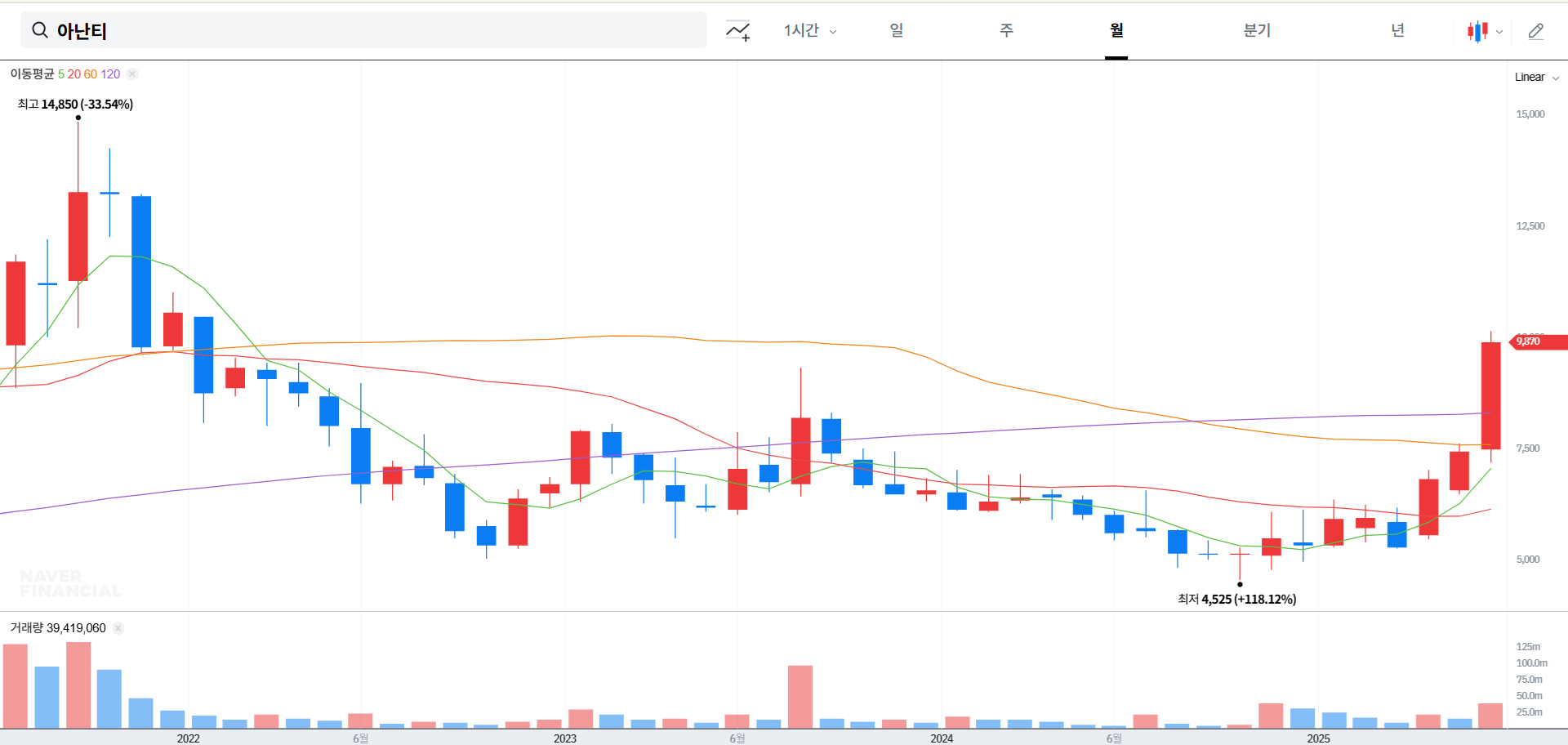Screen dimensions: 1568x745
Task: Click the 60-period moving average value
Action: [x=91, y=74]
